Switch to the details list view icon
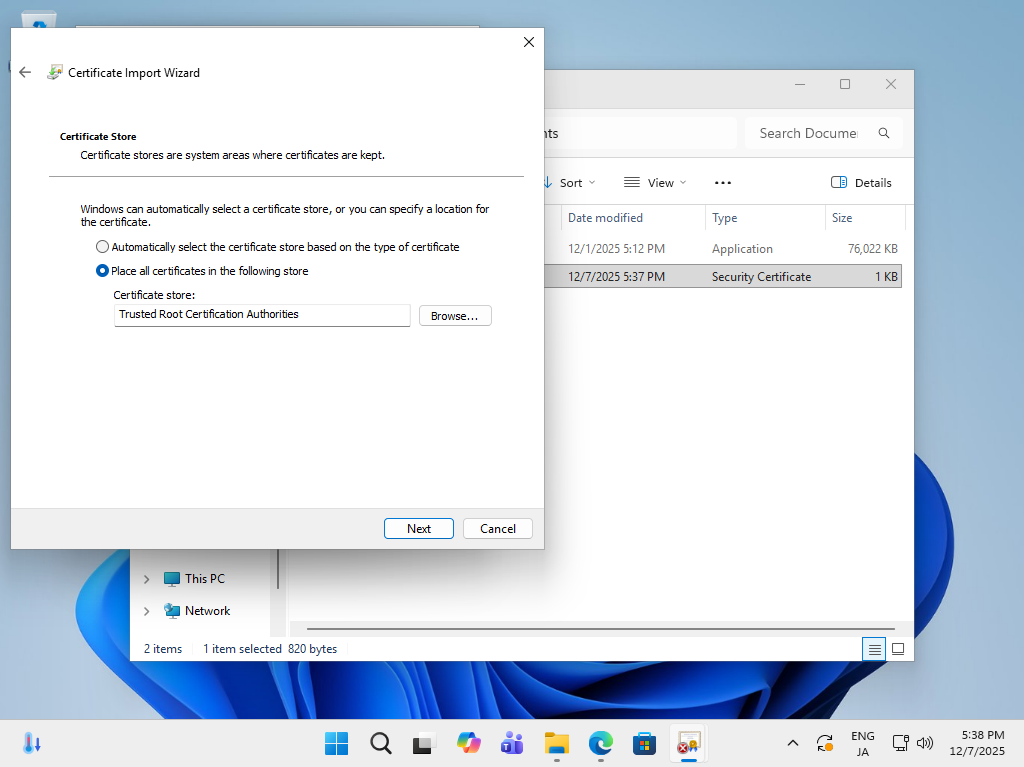Image resolution: width=1024 pixels, height=767 pixels. (x=874, y=649)
